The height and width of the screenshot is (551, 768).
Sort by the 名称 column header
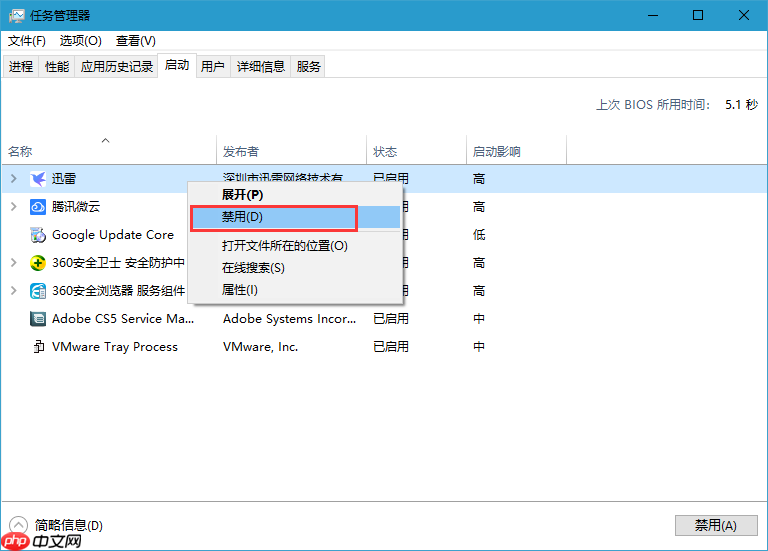pos(108,151)
